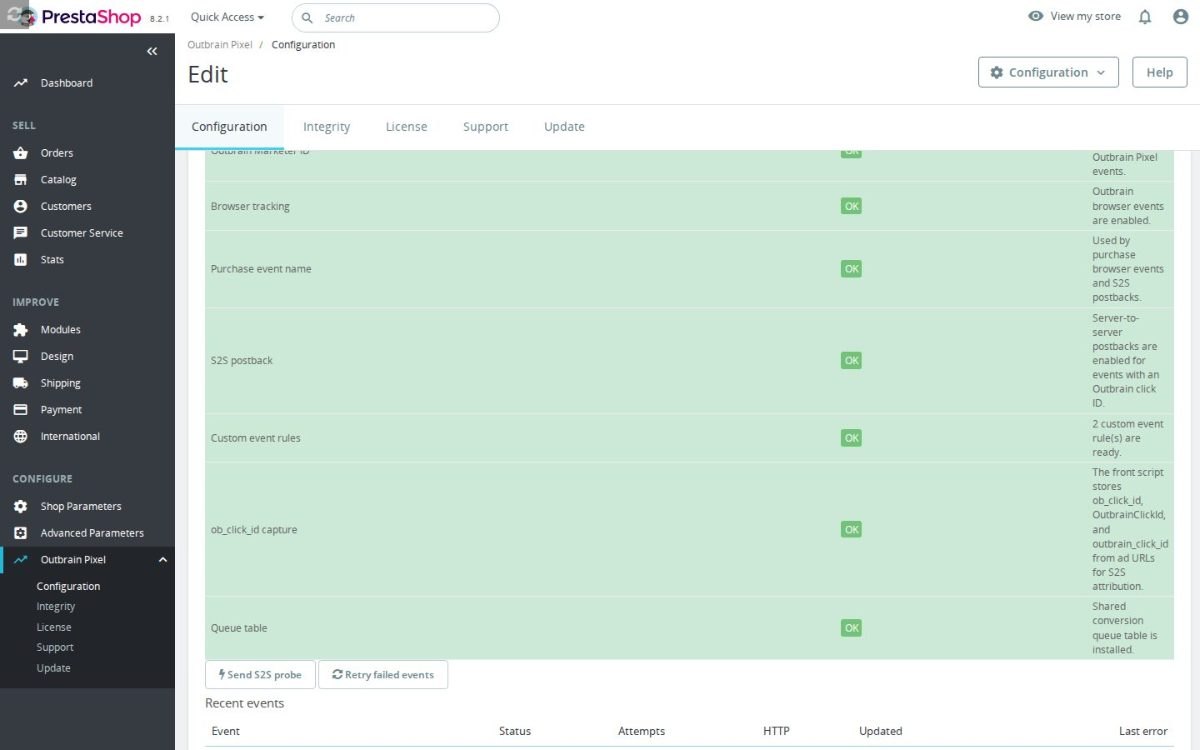The height and width of the screenshot is (750, 1200).
Task: Select the Configuration tab
Action: point(229,127)
